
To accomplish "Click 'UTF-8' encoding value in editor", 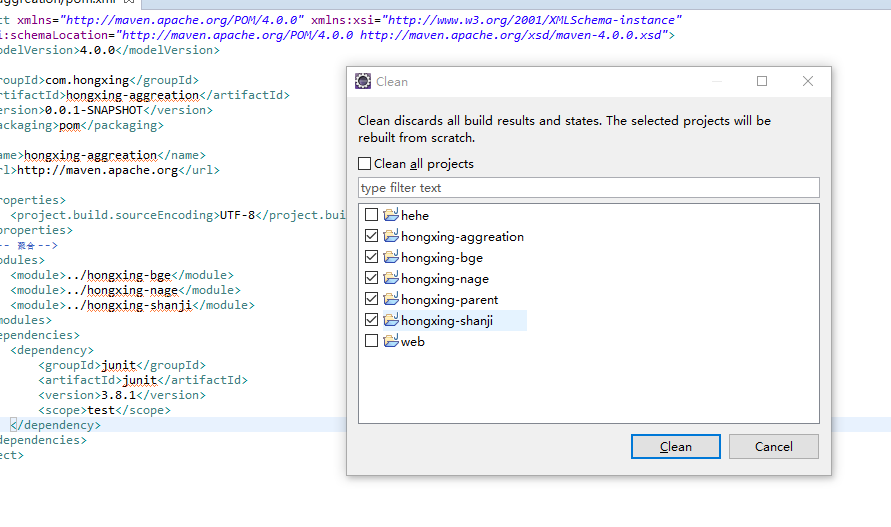I will 237,215.
